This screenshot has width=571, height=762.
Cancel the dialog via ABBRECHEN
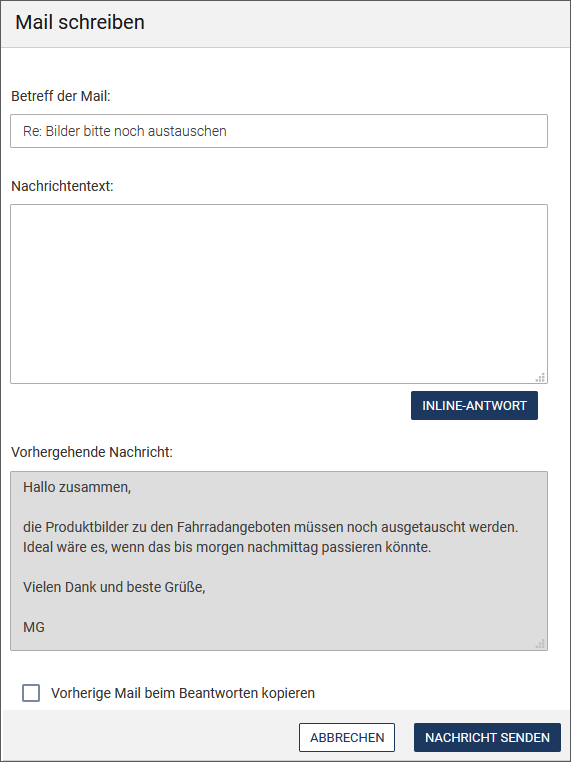pyautogui.click(x=347, y=737)
